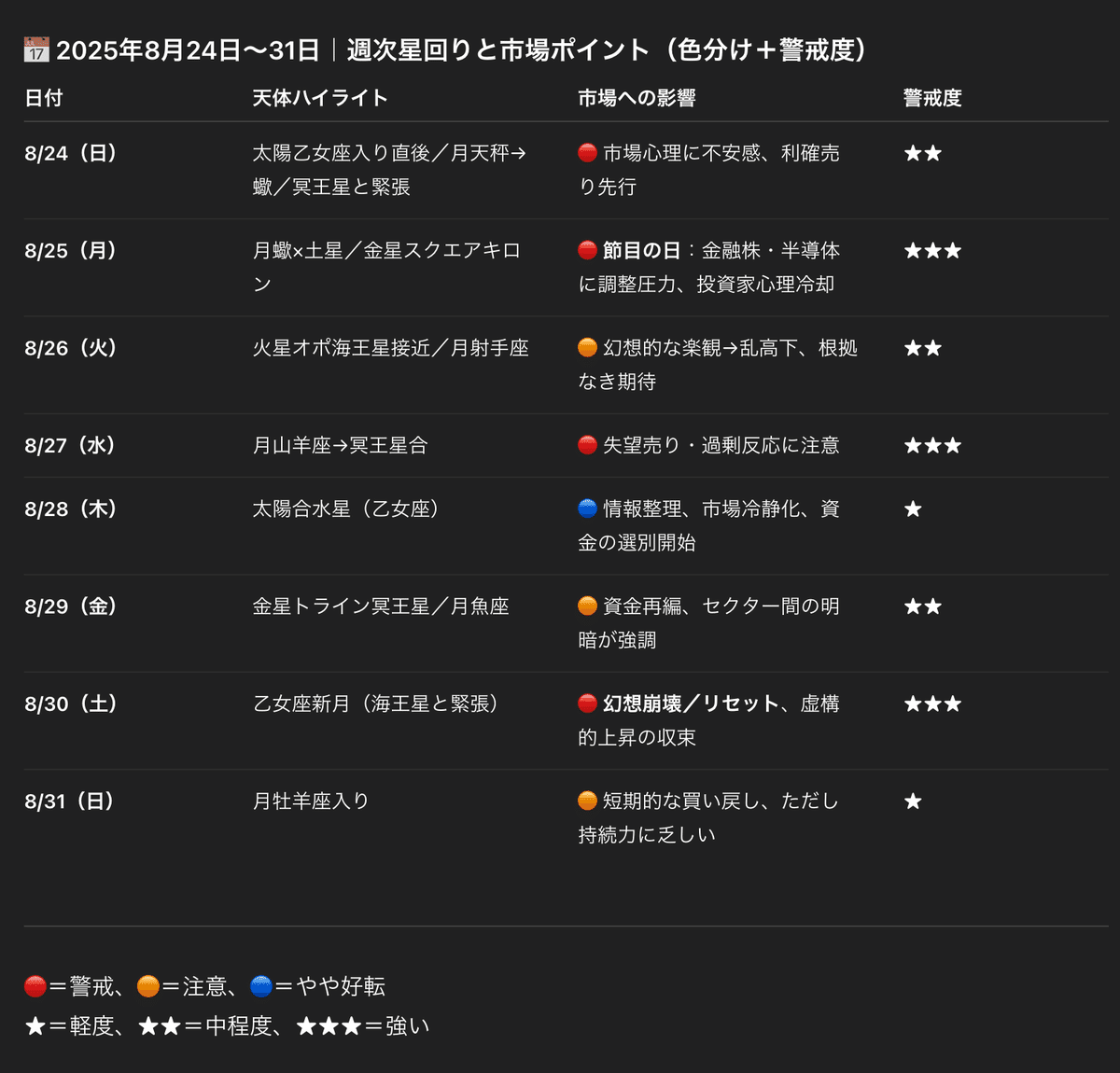Click the cell 月牡羊座入り
Viewport: 1120px width, 1073px height.
click(x=311, y=801)
